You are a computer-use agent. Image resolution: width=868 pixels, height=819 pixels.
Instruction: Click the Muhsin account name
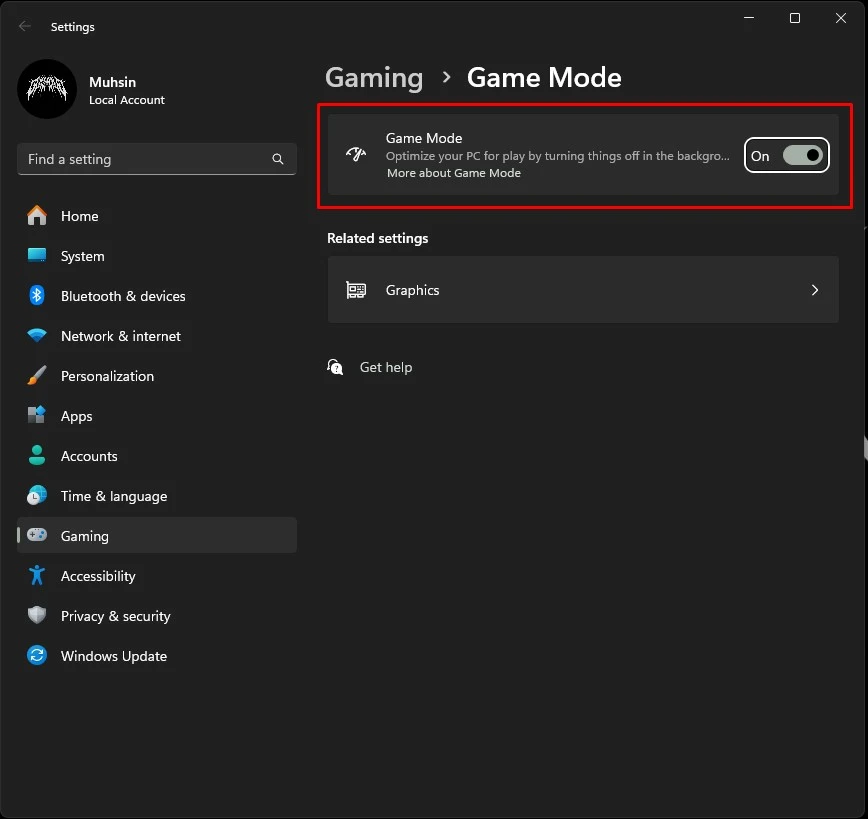112,82
